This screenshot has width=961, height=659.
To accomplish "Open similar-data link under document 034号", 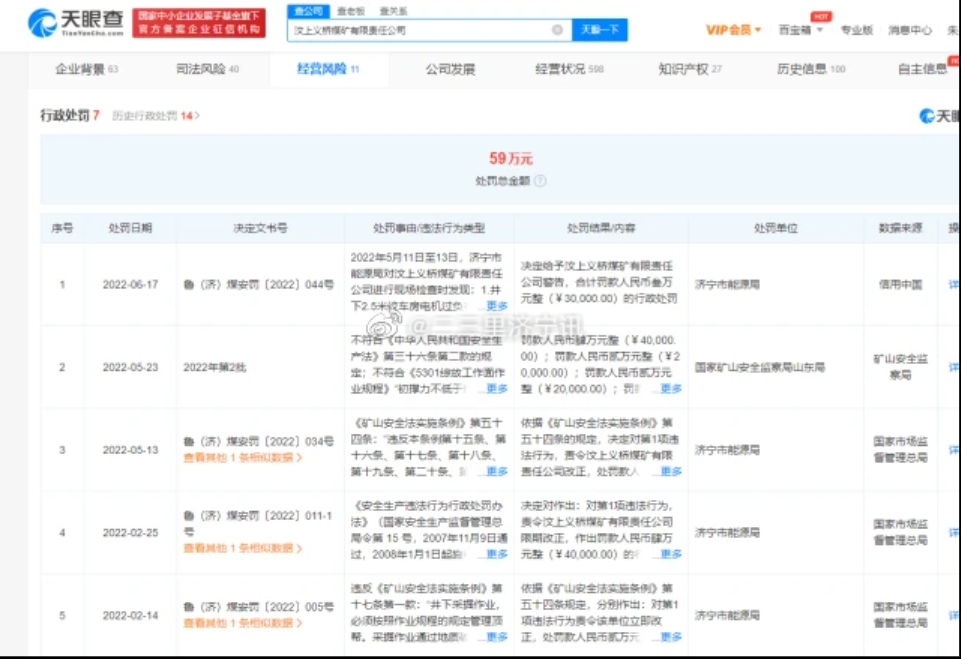I will tap(243, 457).
